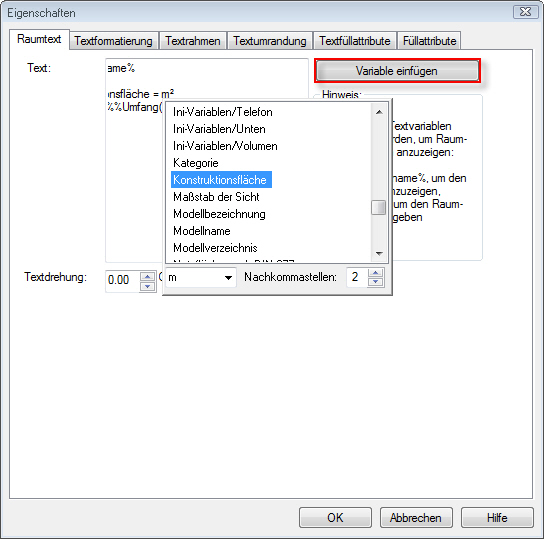Viewport: 544px width, 539px height.
Task: Close the Eigenschaften dialog window
Action: [525, 12]
